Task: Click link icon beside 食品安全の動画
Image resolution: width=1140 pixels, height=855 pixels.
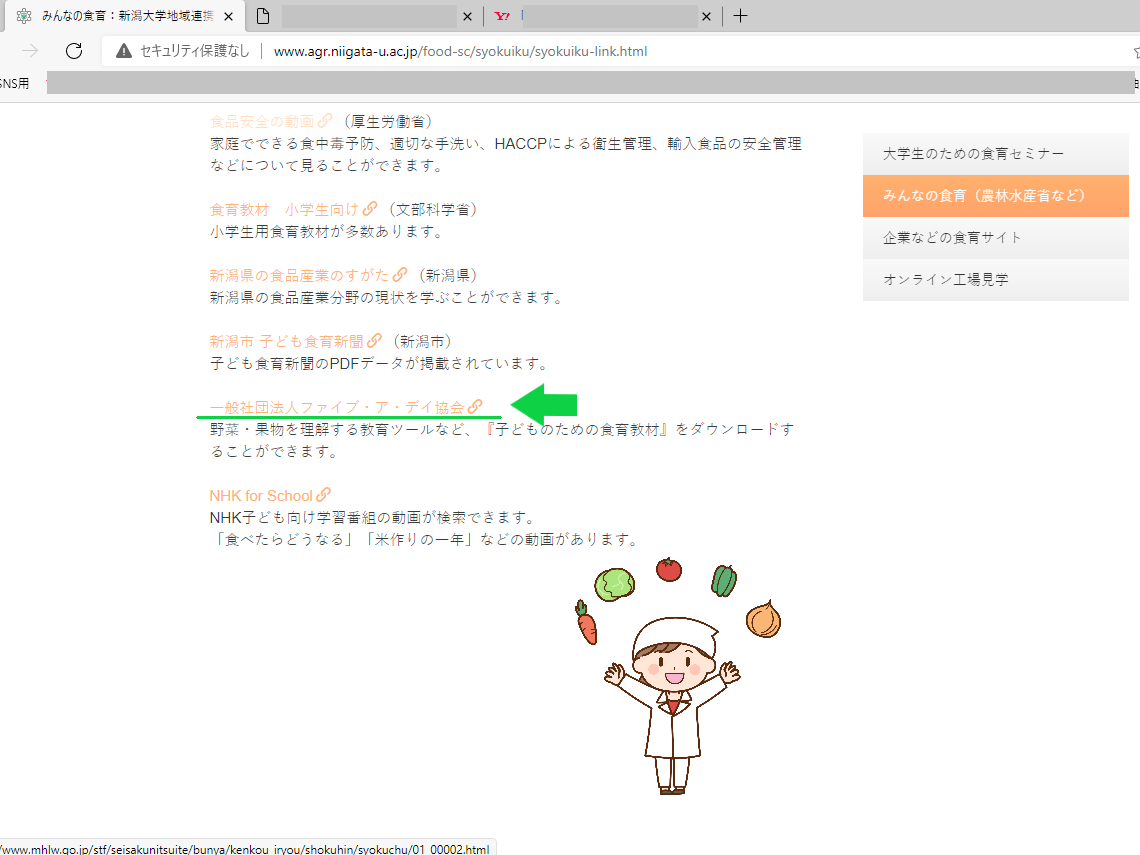Action: [325, 121]
